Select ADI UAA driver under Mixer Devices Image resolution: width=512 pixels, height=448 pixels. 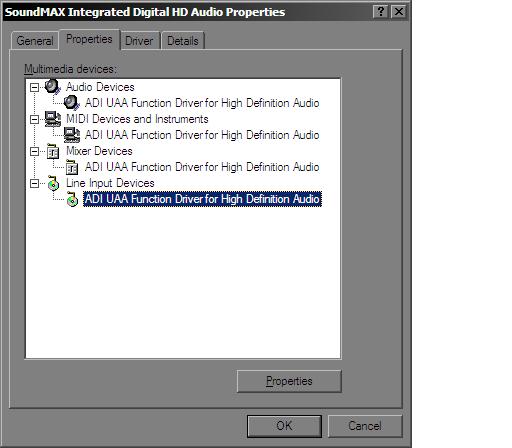point(202,167)
